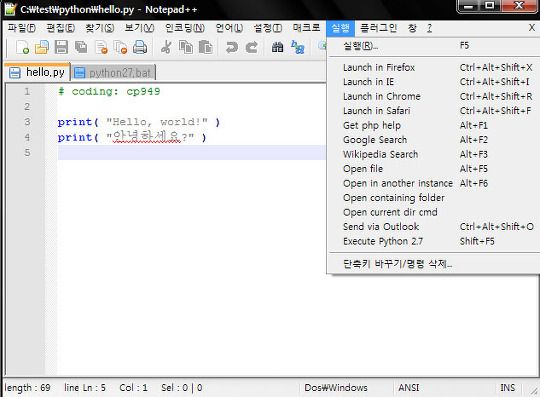Open the 보기(V) menu
This screenshot has width=540, height=397.
tap(139, 28)
